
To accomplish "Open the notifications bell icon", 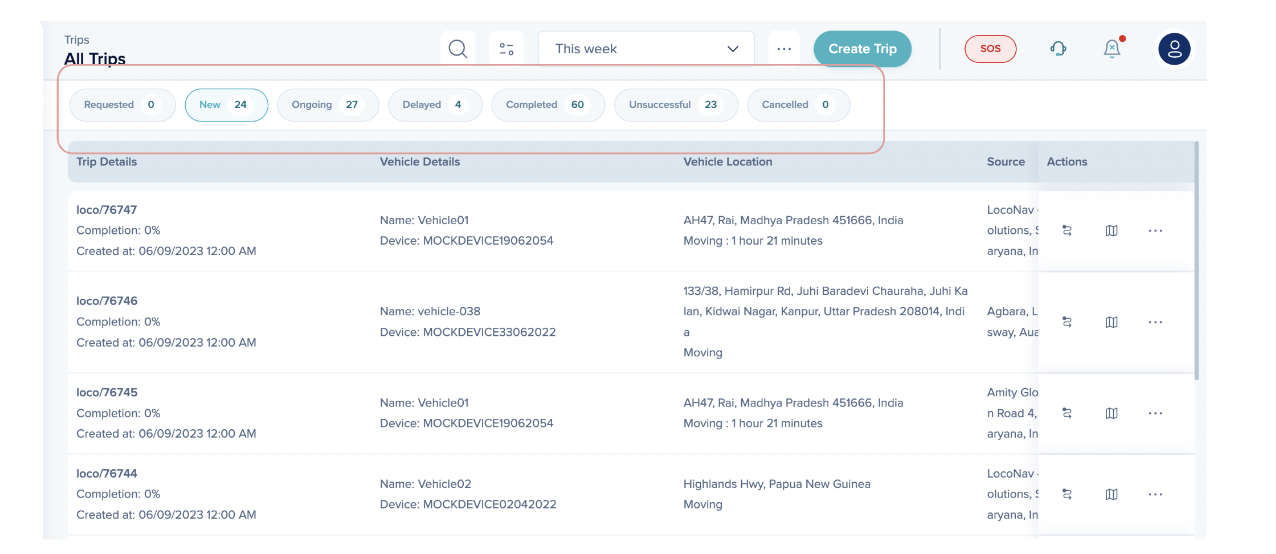I will click(x=1112, y=48).
